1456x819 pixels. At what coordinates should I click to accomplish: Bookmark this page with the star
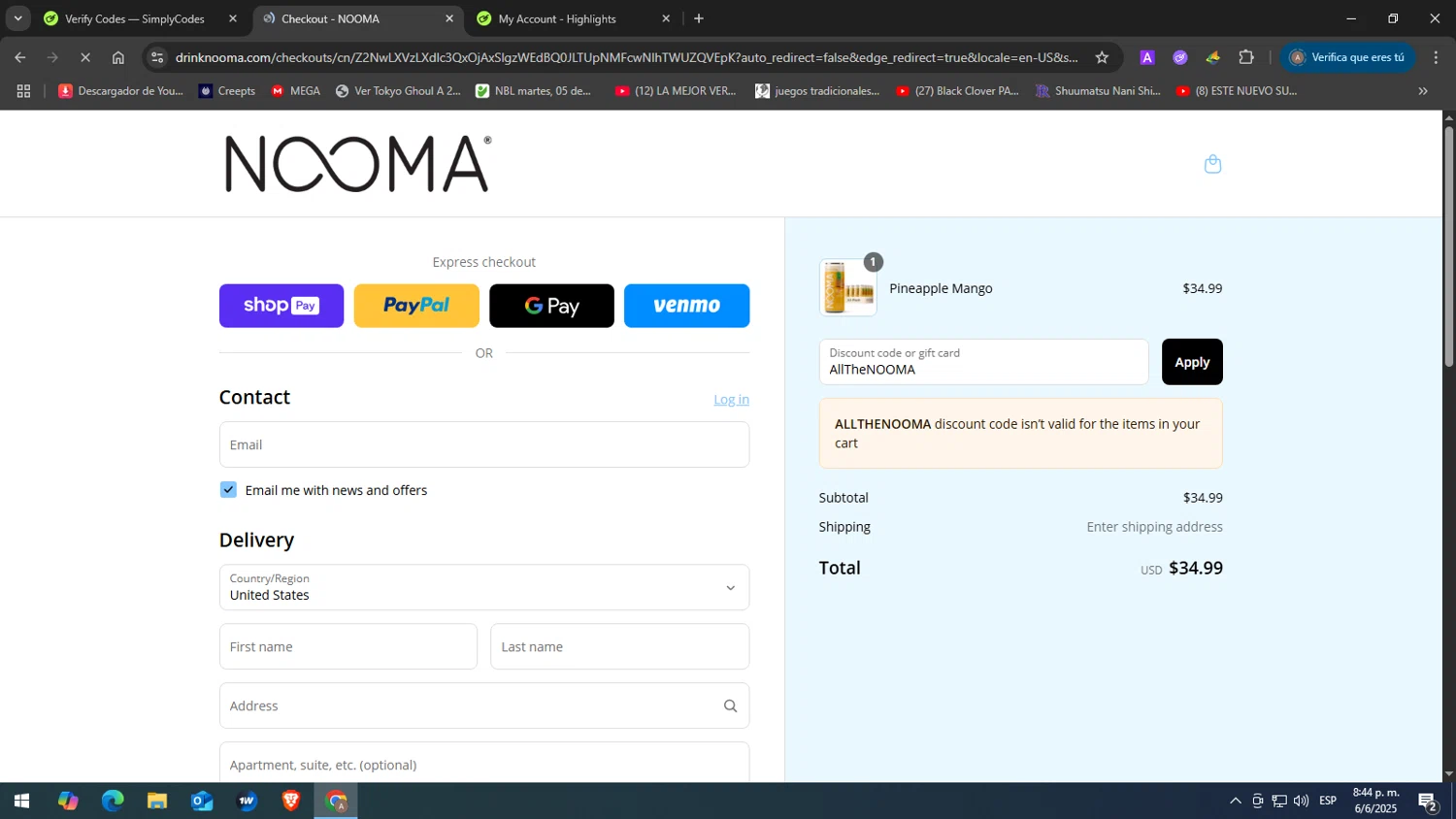tap(1102, 57)
